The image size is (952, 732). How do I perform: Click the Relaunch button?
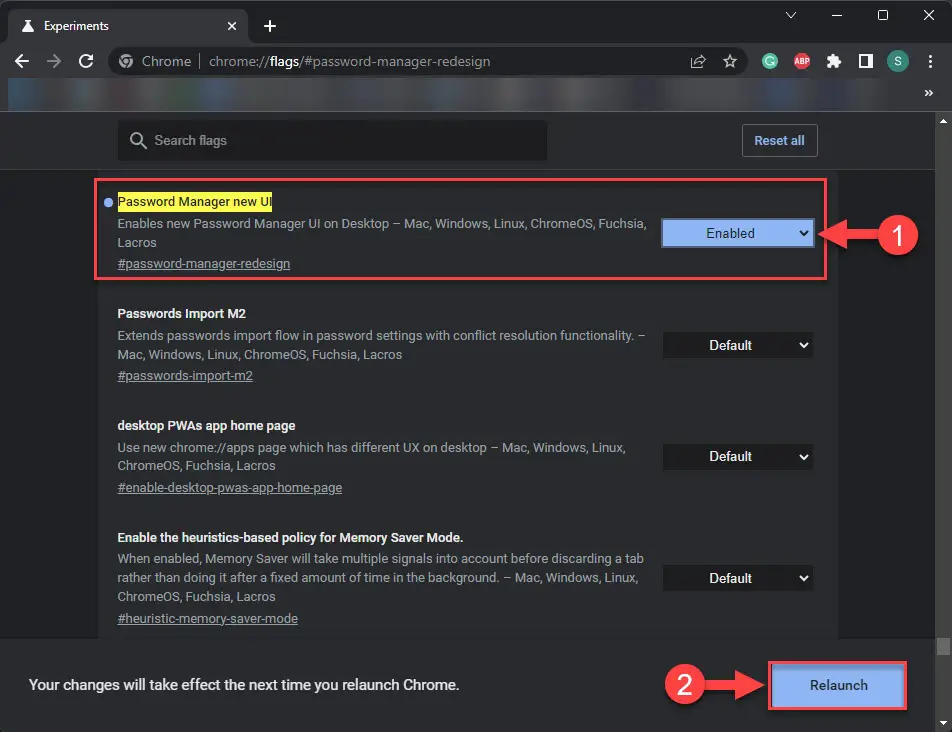[838, 685]
